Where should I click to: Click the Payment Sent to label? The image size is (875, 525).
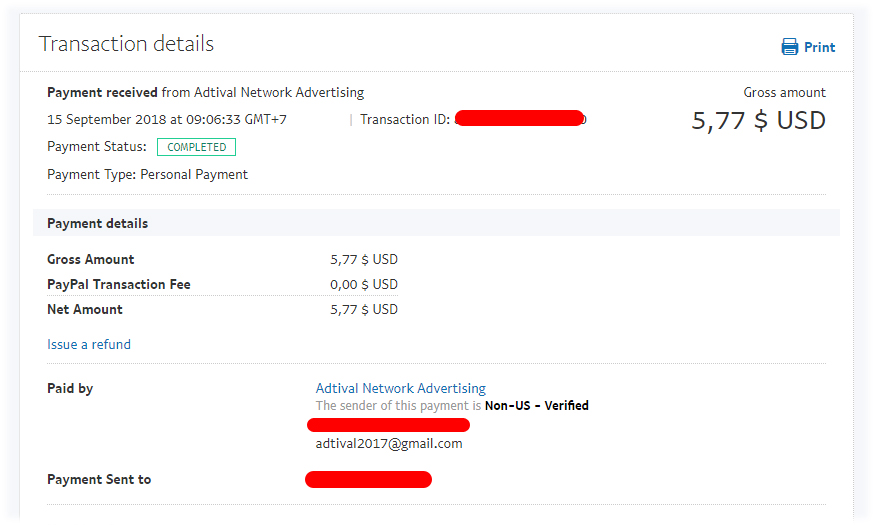(99, 479)
